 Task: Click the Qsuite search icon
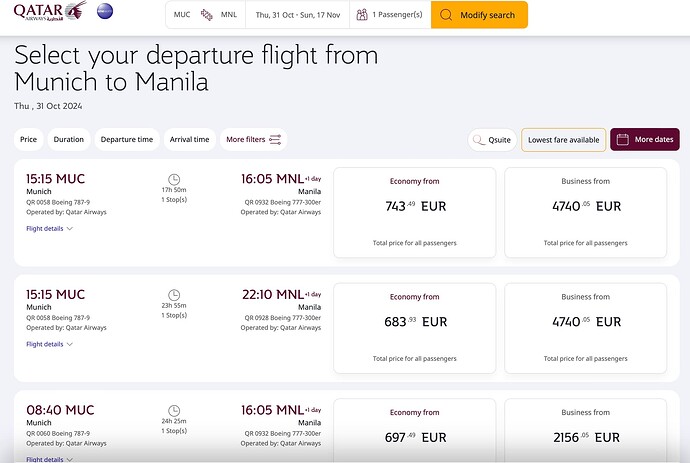pos(478,140)
